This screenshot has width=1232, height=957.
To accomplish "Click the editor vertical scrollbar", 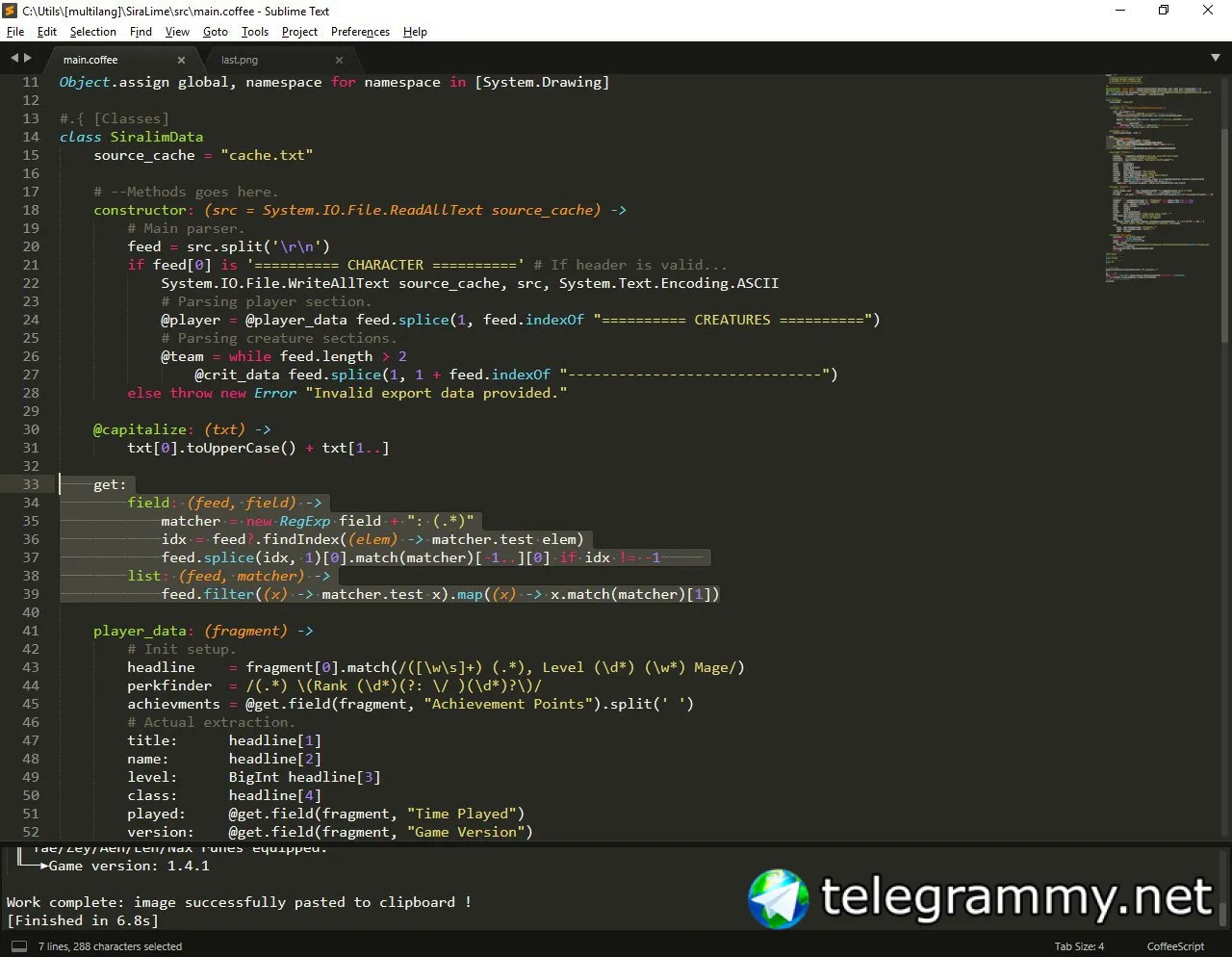I will click(1224, 236).
